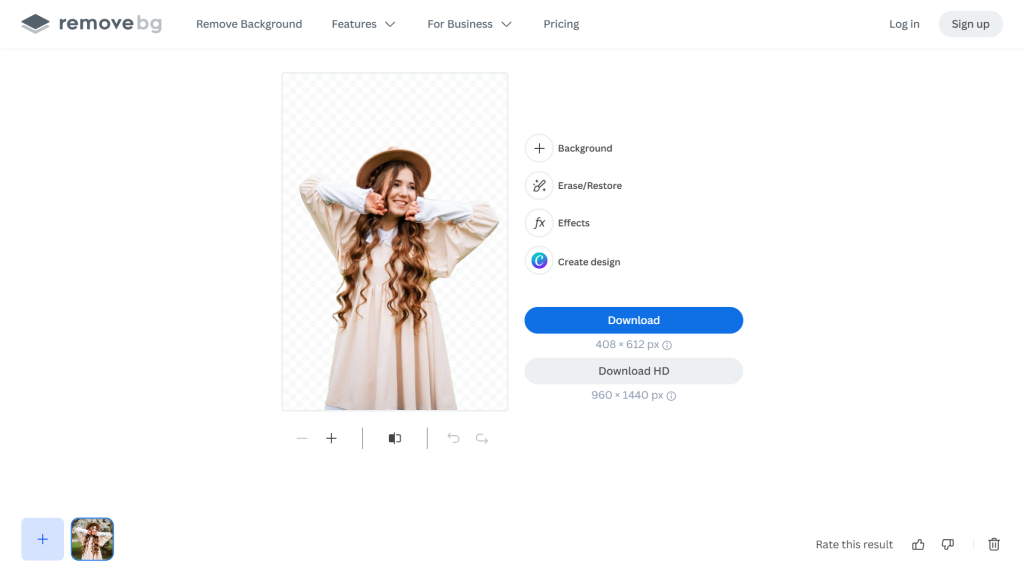
Task: Zoom out with the minus icon
Action: [x=302, y=438]
